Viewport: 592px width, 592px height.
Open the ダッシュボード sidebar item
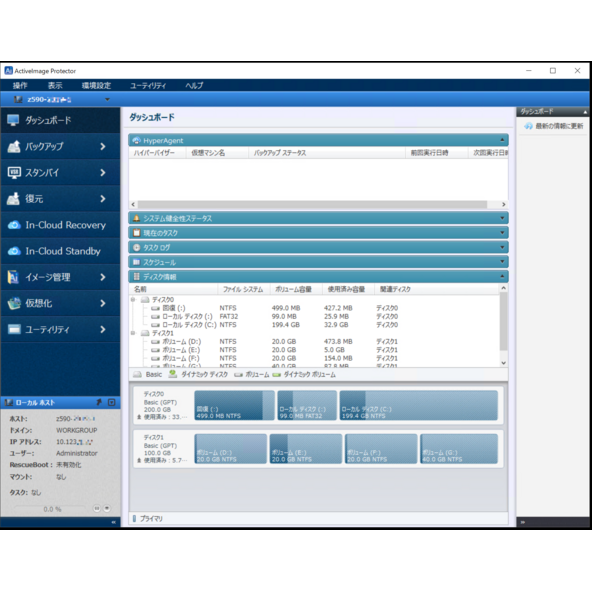pos(60,120)
